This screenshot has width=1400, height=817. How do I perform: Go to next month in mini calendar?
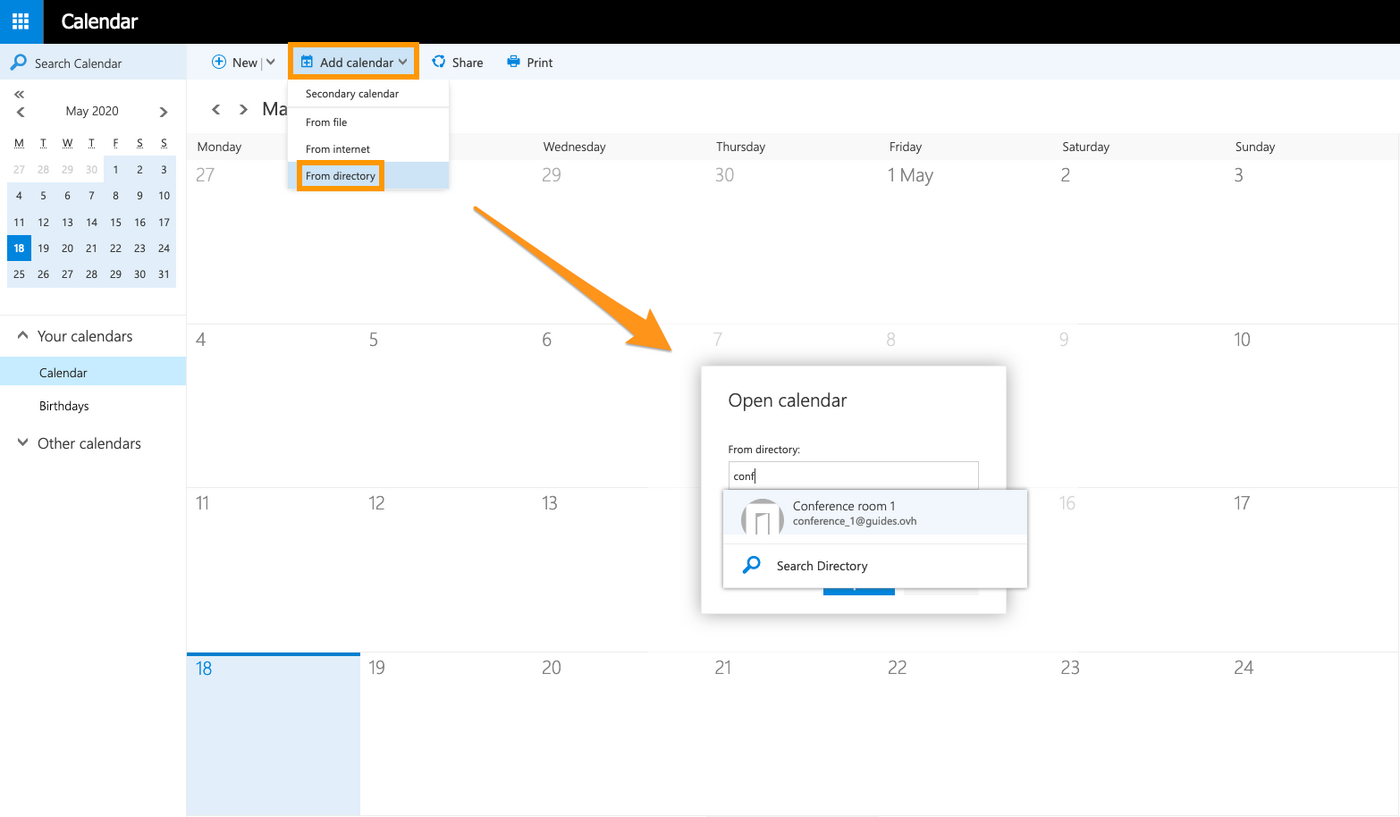coord(164,112)
